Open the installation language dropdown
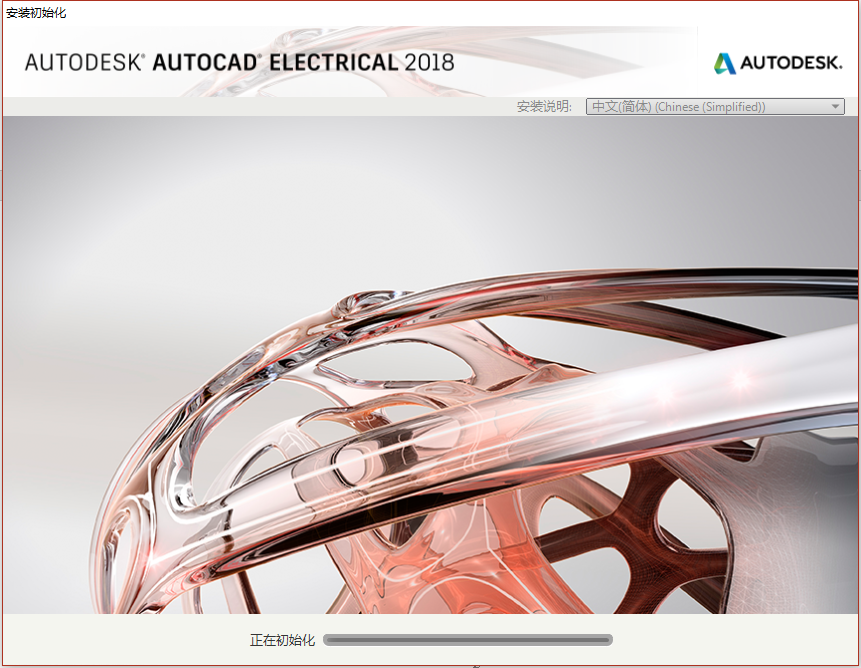Viewport: 861px width, 668px height. click(x=715, y=106)
